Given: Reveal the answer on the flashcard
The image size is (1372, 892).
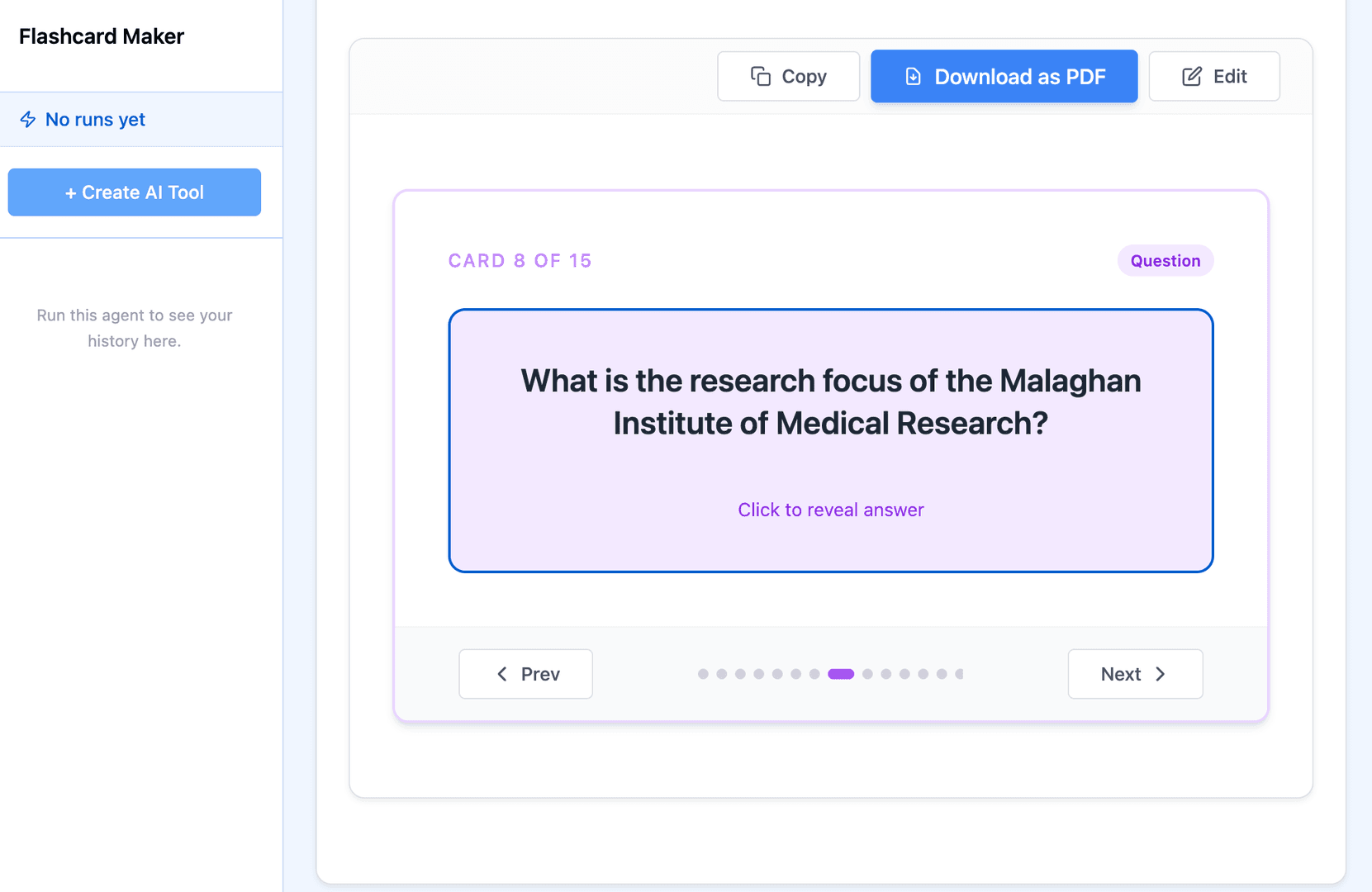Looking at the screenshot, I should coord(831,510).
